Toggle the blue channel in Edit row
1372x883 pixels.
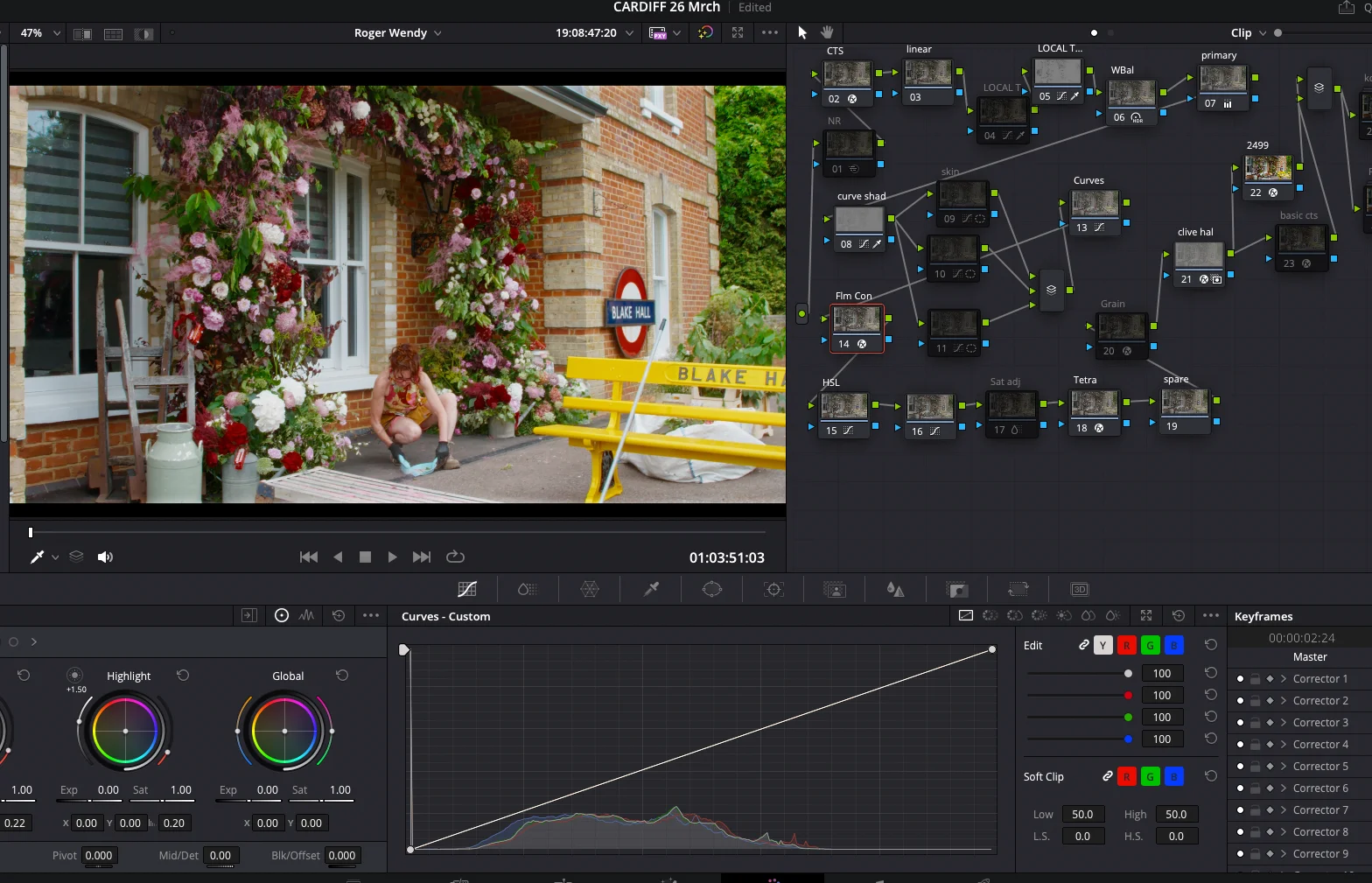(1174, 645)
